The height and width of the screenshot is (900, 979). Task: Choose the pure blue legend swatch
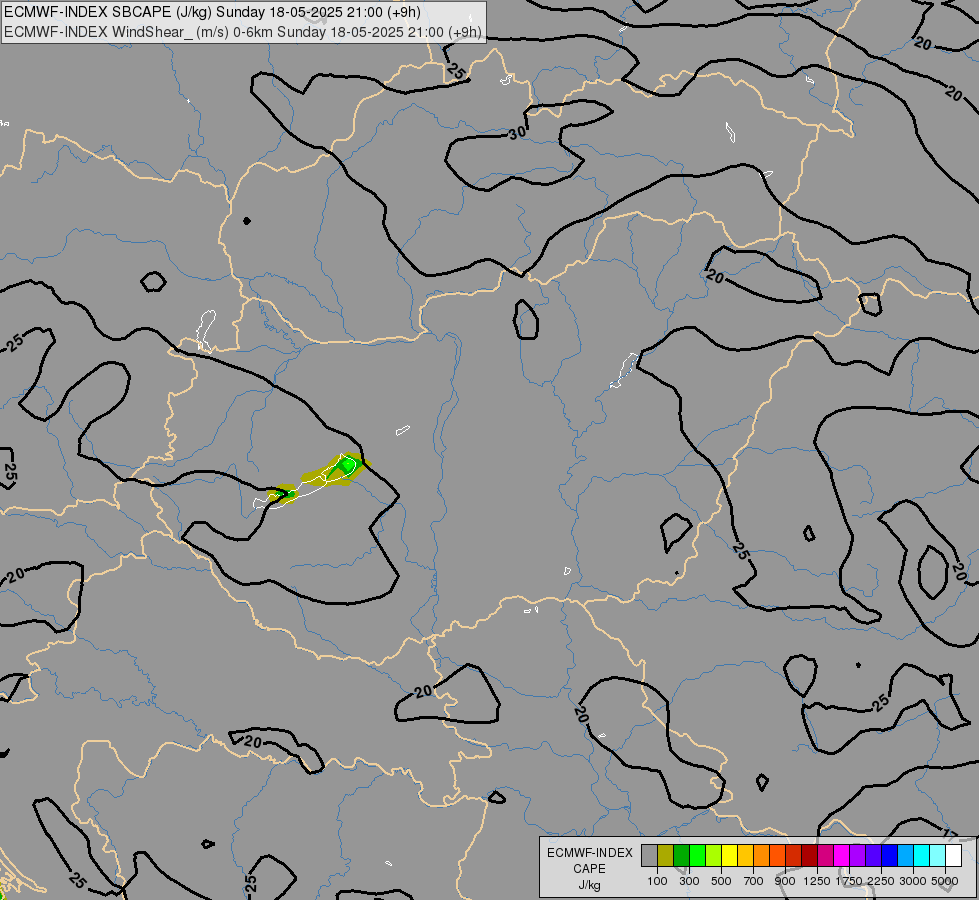click(x=889, y=856)
